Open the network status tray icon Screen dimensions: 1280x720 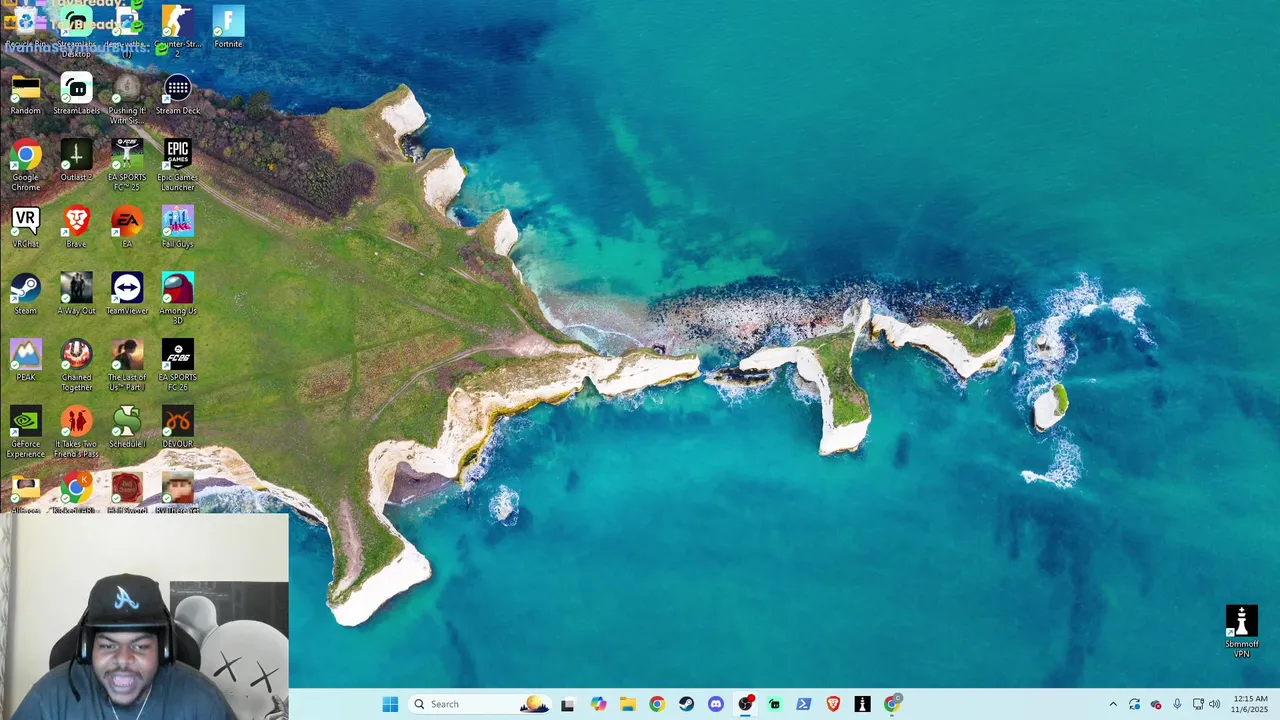pyautogui.click(x=1198, y=704)
